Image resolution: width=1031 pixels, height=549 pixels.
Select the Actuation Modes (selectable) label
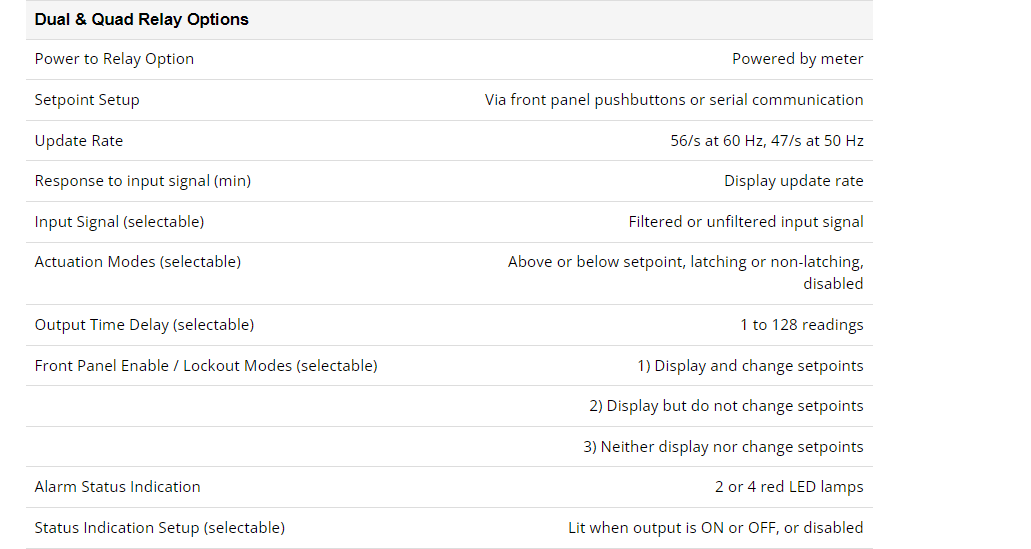click(x=137, y=262)
